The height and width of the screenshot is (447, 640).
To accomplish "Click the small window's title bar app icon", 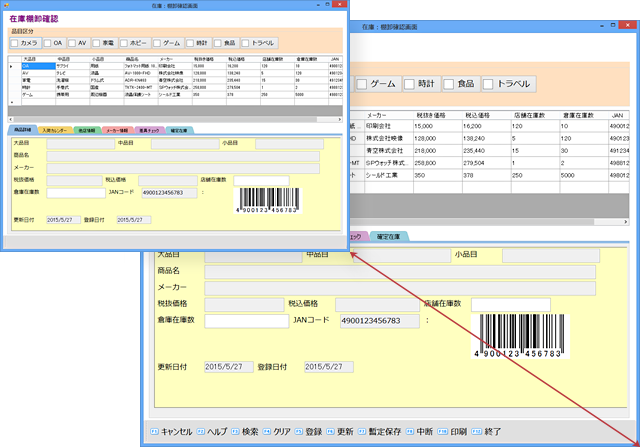I will (6, 5).
